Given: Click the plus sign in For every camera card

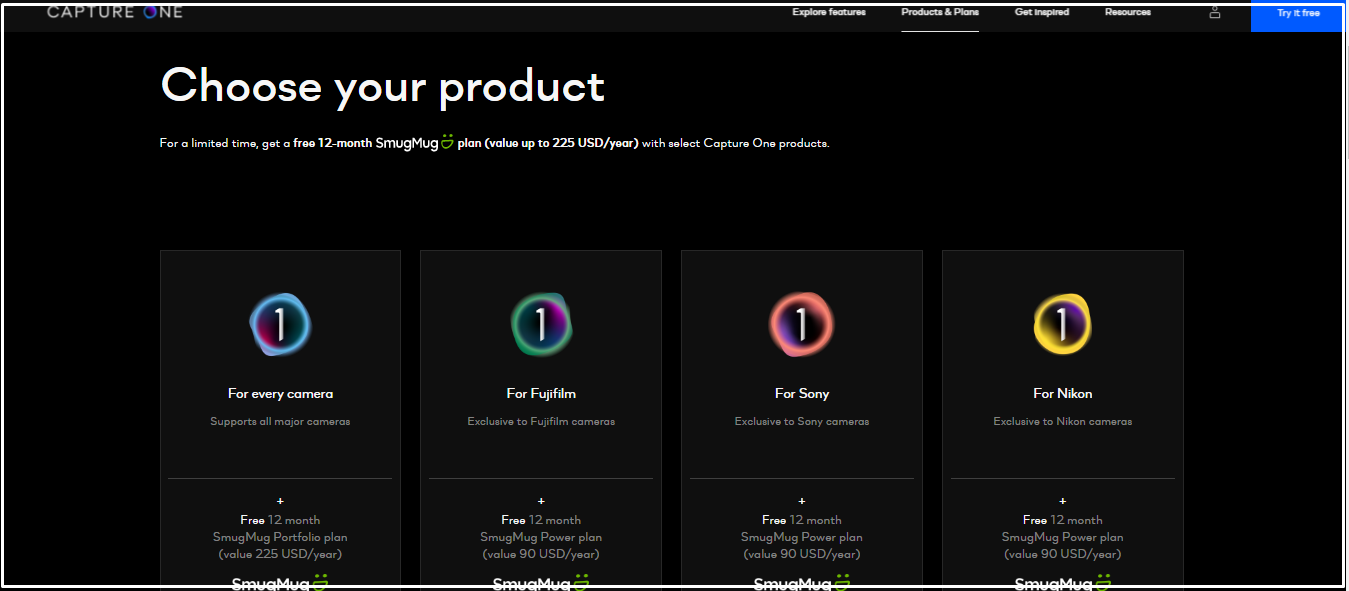Looking at the screenshot, I should click(x=280, y=502).
